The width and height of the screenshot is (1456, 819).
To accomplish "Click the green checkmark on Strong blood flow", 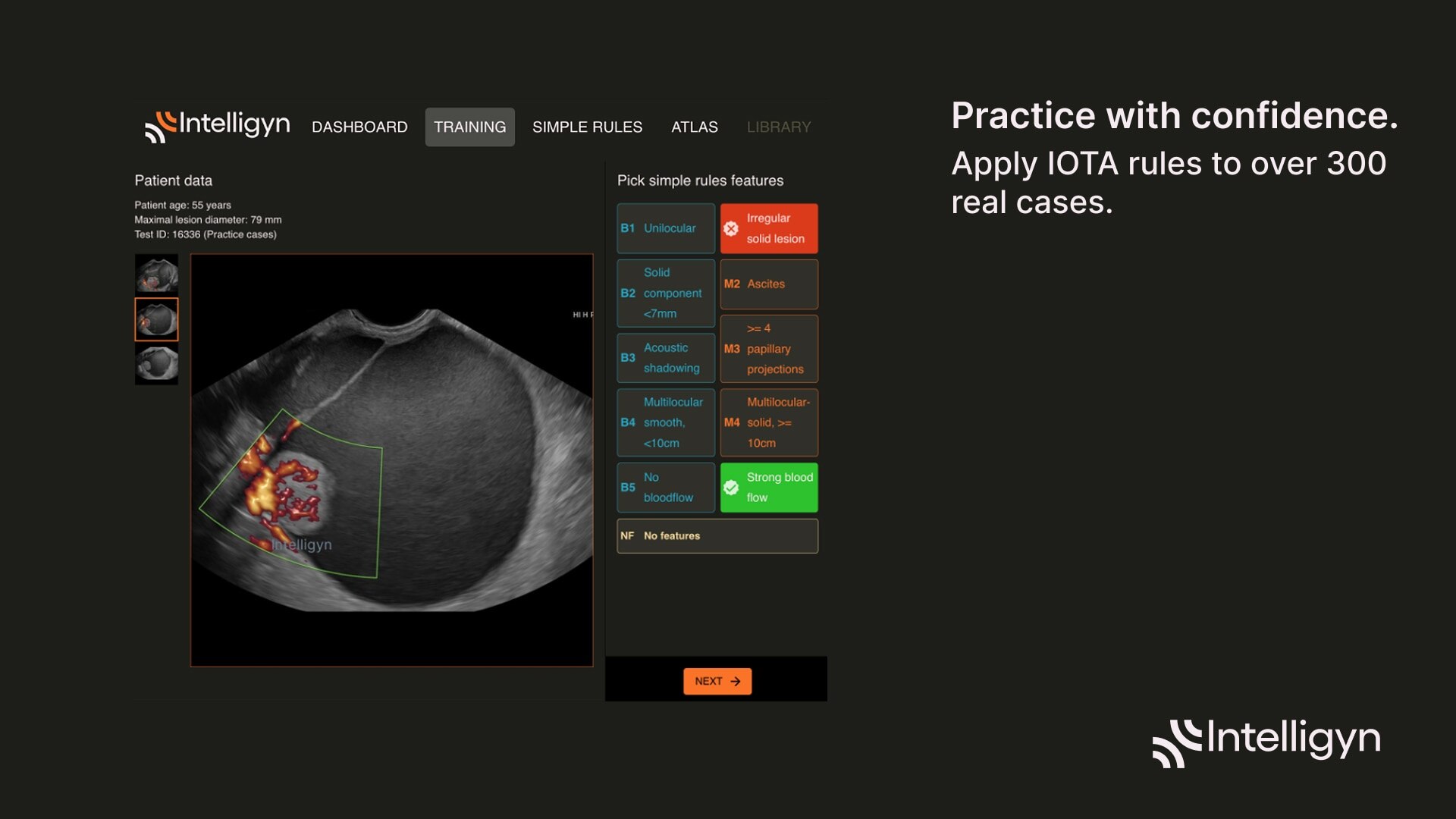I will pos(731,488).
